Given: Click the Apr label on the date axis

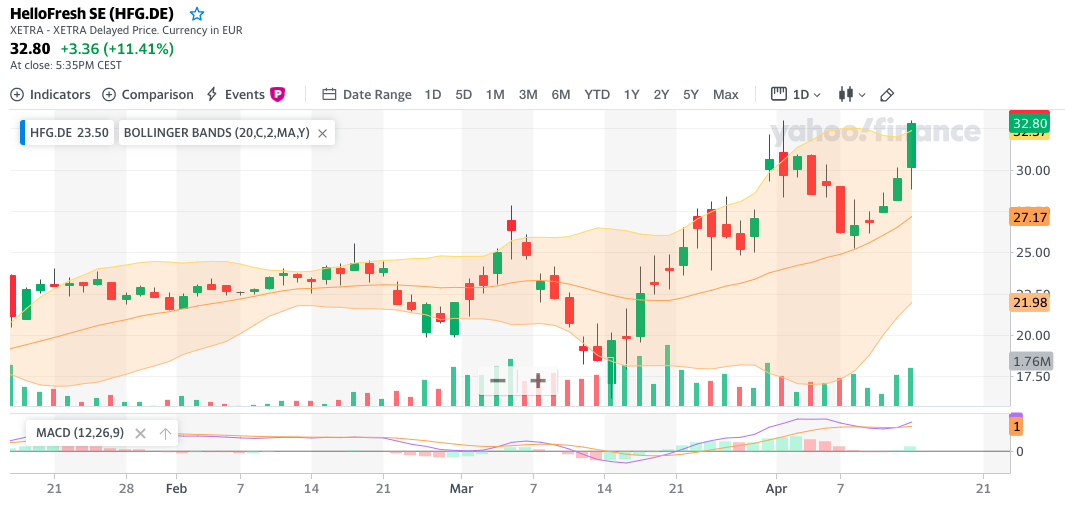Looking at the screenshot, I should tap(776, 488).
